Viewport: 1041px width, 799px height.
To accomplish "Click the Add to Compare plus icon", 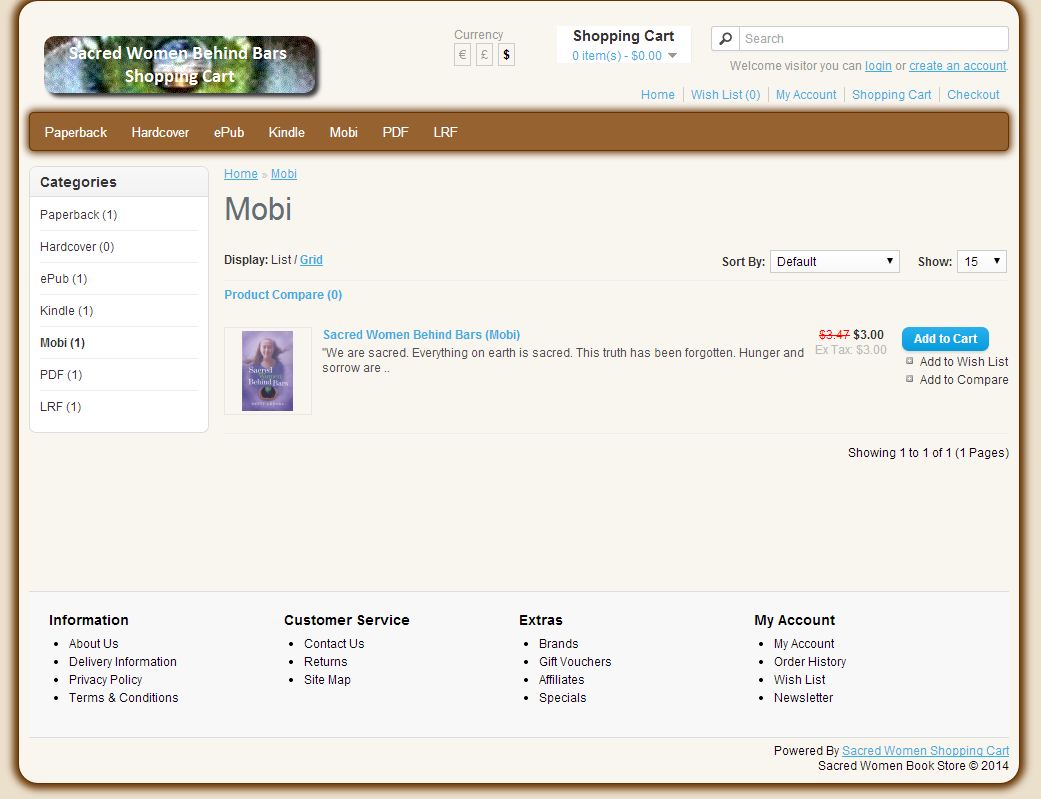I will coord(908,379).
